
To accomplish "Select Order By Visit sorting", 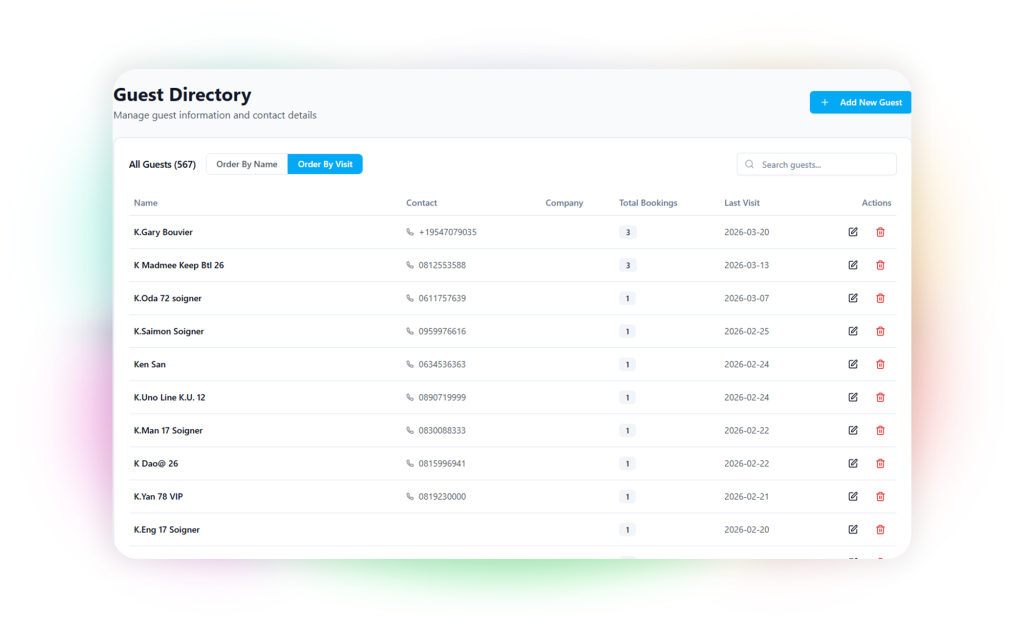I will pyautogui.click(x=325, y=164).
